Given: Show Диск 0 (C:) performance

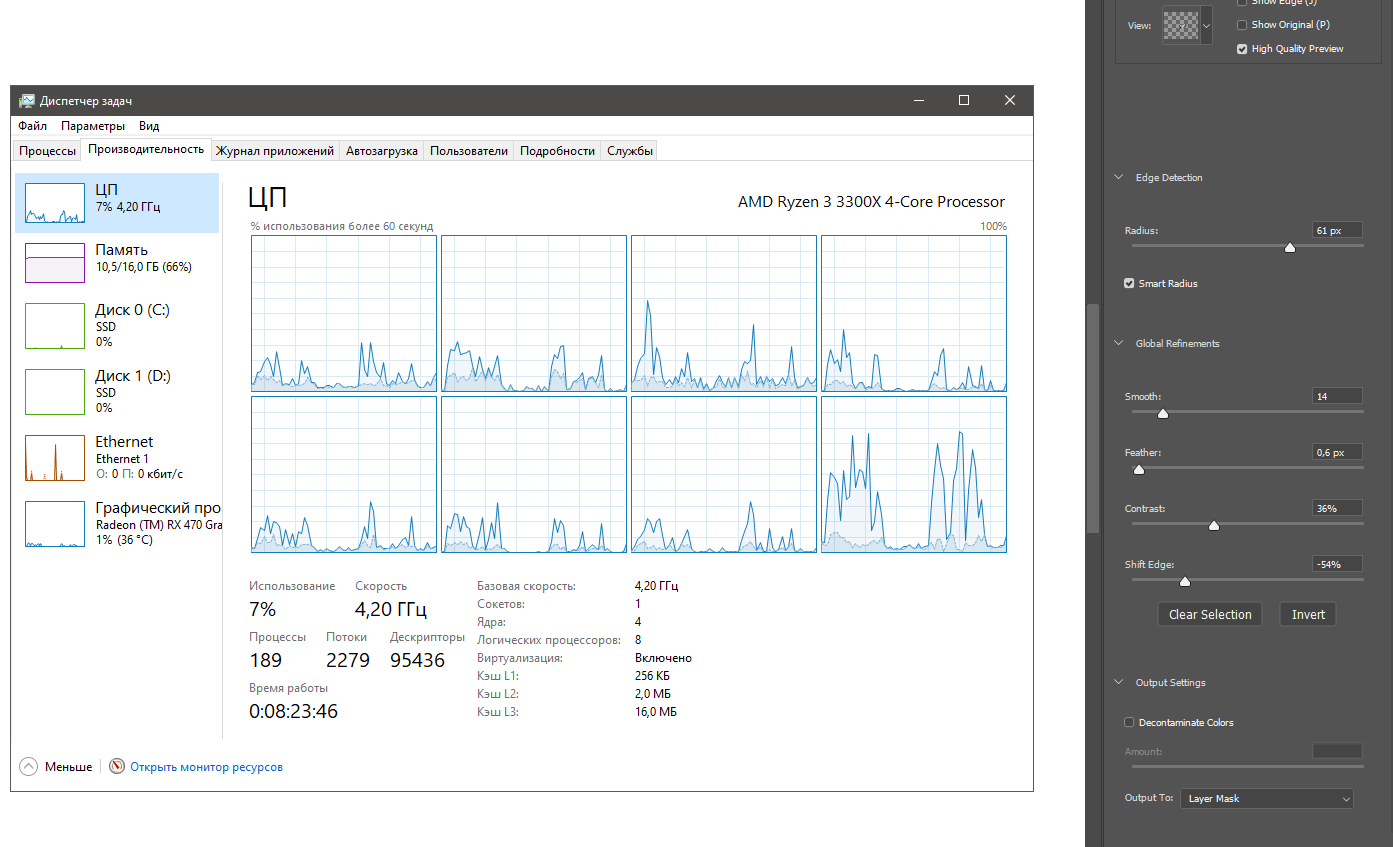Looking at the screenshot, I should click(x=118, y=325).
